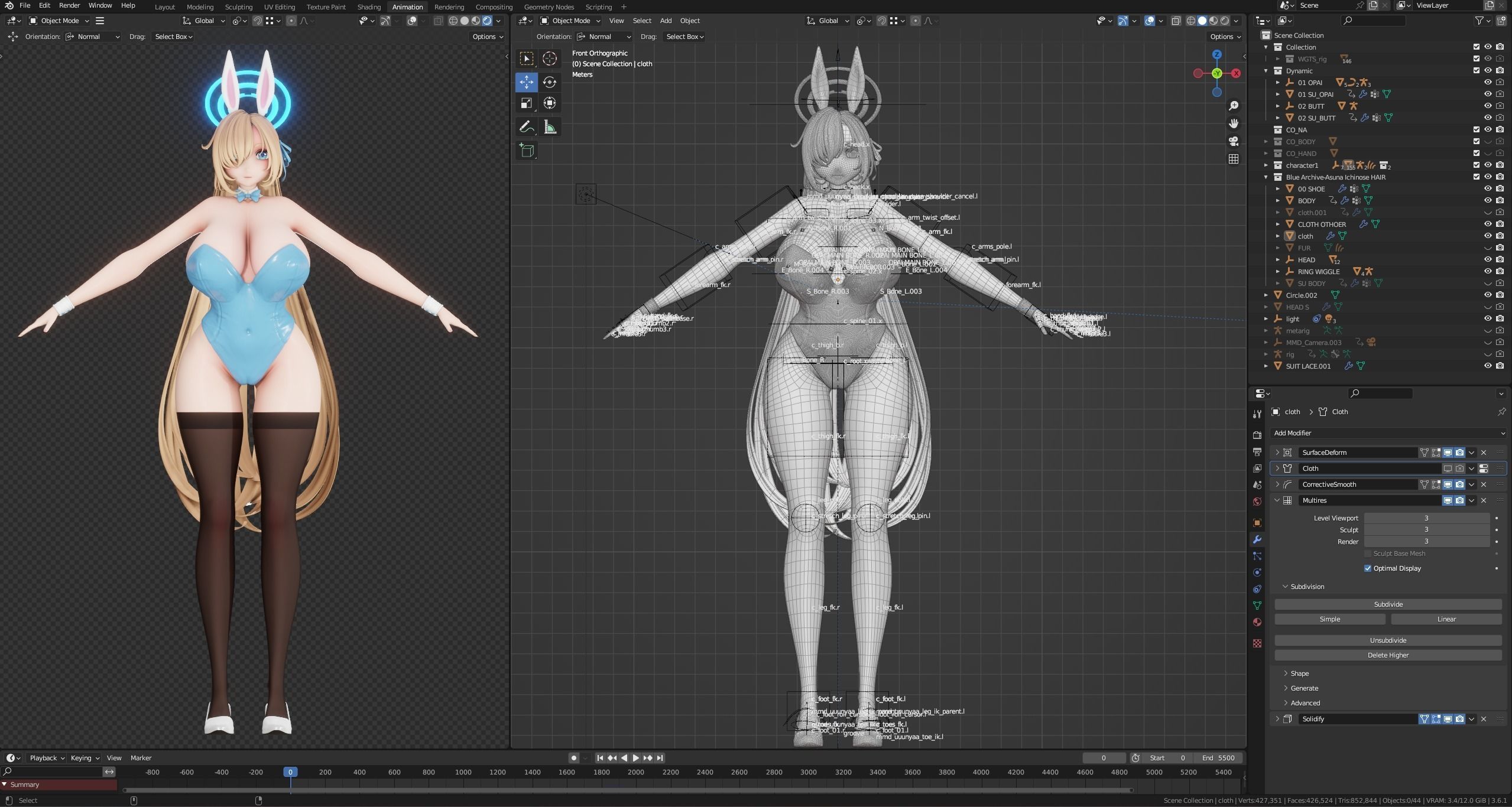
Task: Select the Annotate pencil tool
Action: [526, 127]
